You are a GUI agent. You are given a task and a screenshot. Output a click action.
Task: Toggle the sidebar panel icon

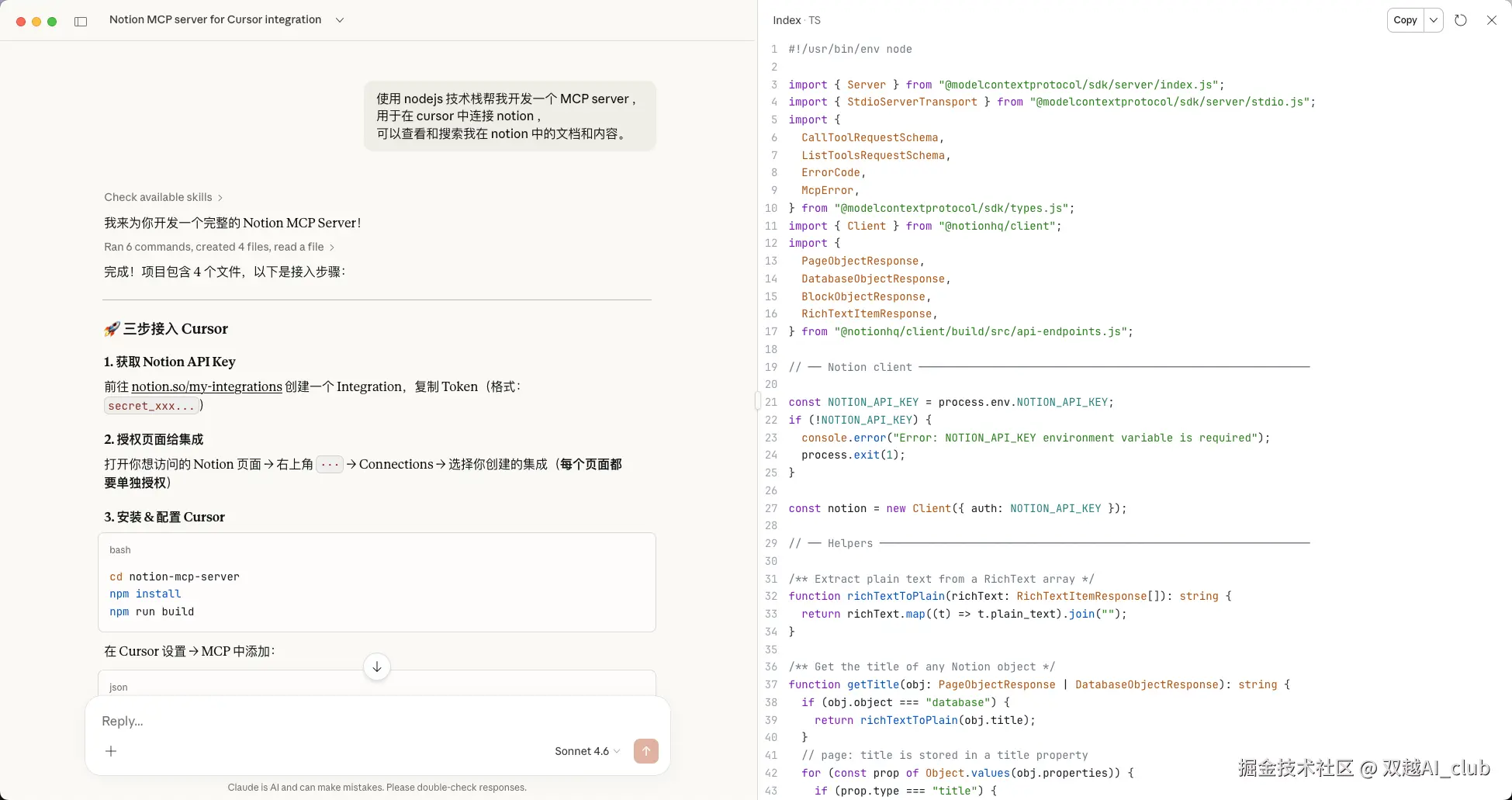(x=81, y=21)
